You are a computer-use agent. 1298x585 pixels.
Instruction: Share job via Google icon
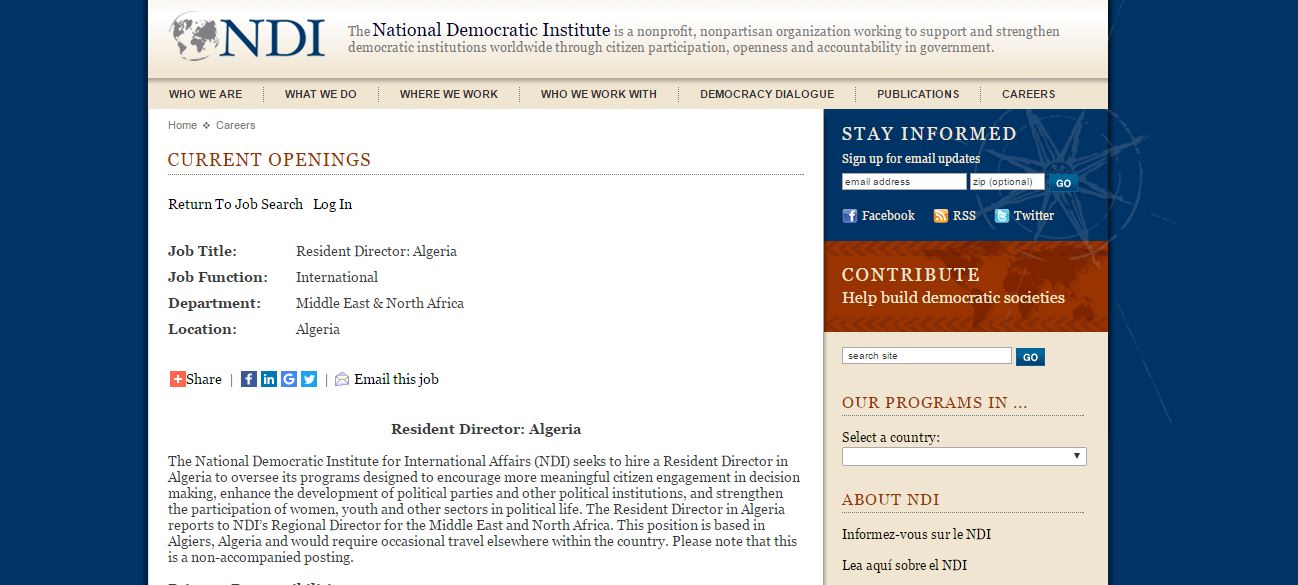click(289, 379)
